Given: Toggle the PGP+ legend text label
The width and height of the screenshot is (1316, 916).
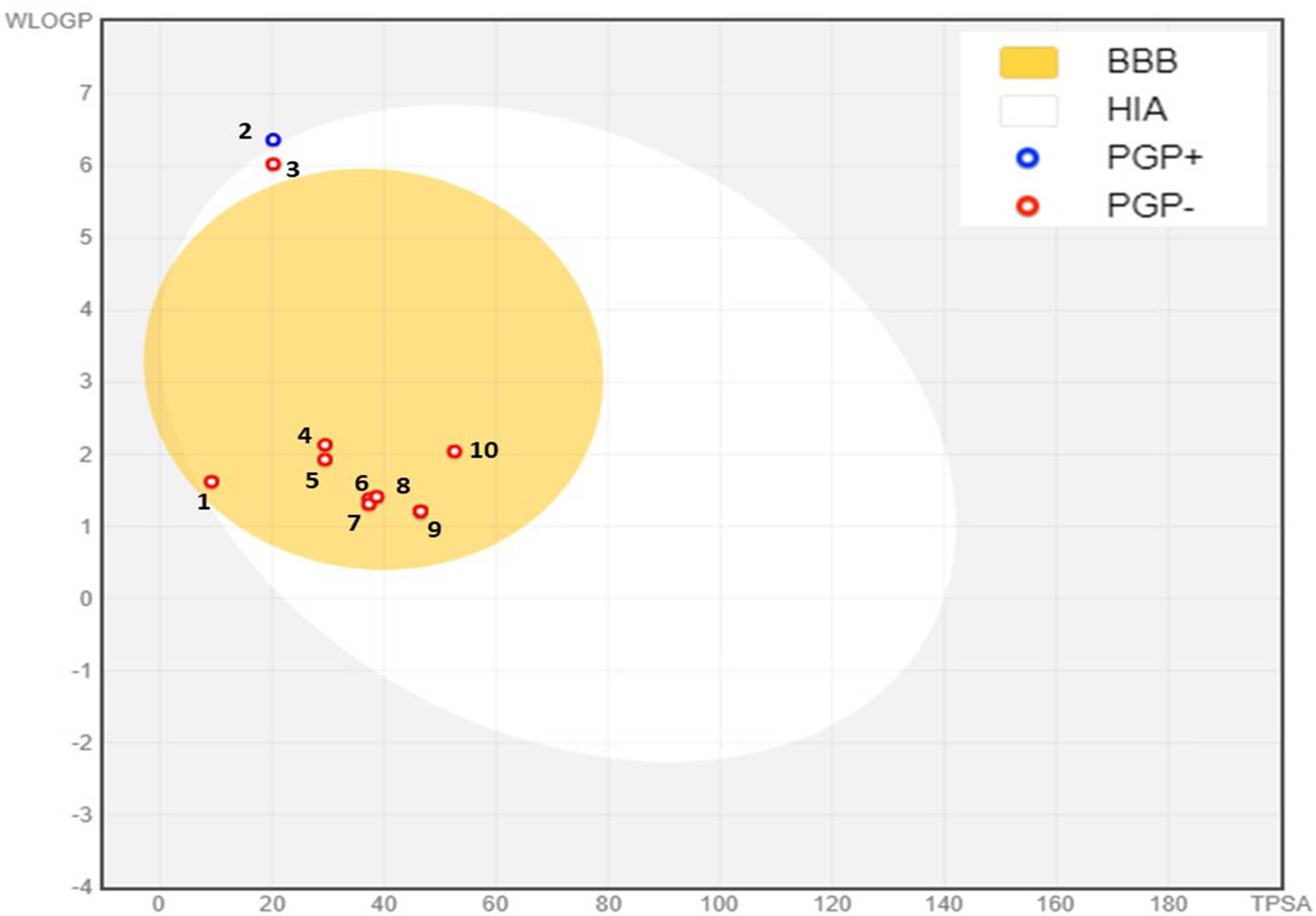Looking at the screenshot, I should (1154, 158).
